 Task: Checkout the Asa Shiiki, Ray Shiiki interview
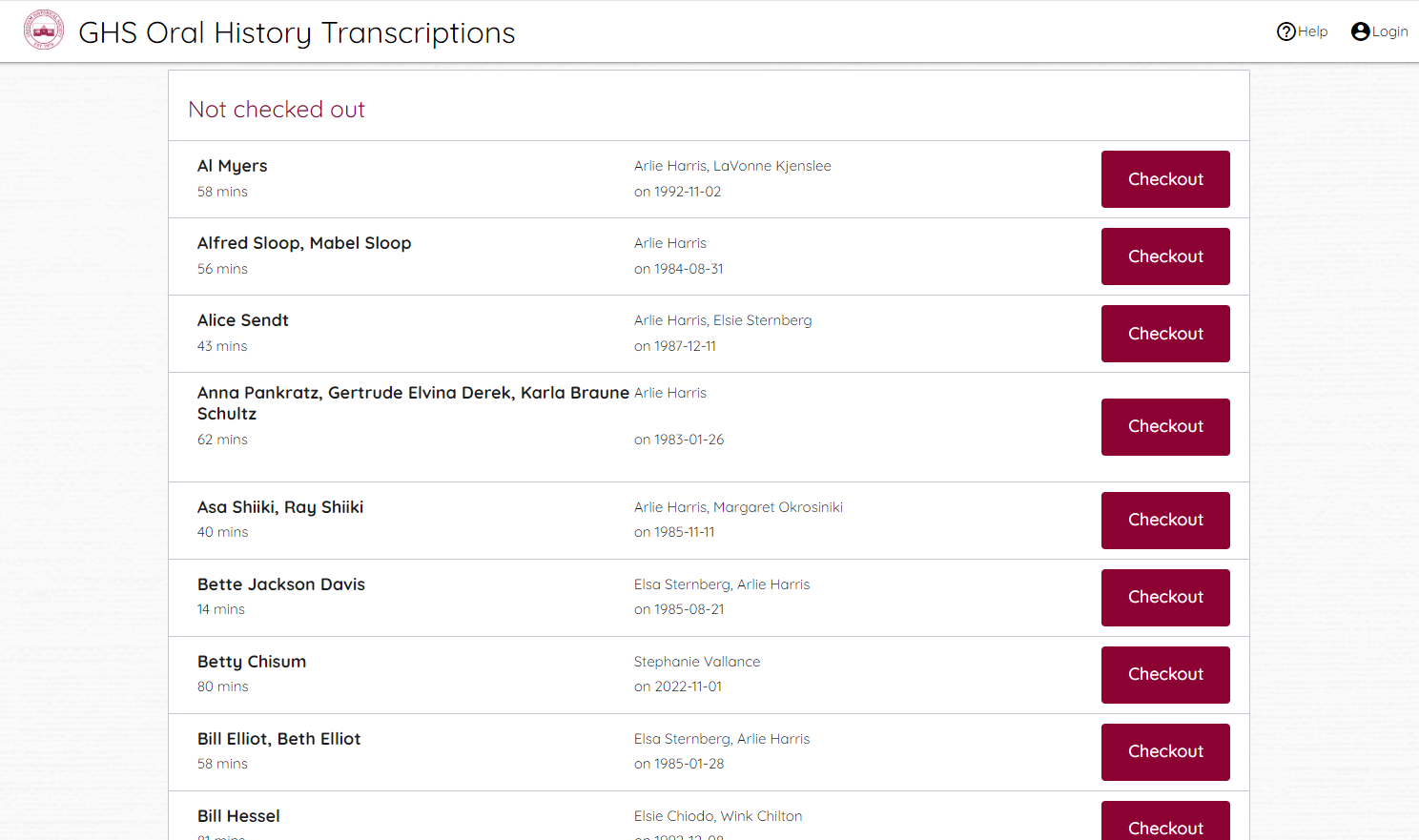[x=1164, y=520]
